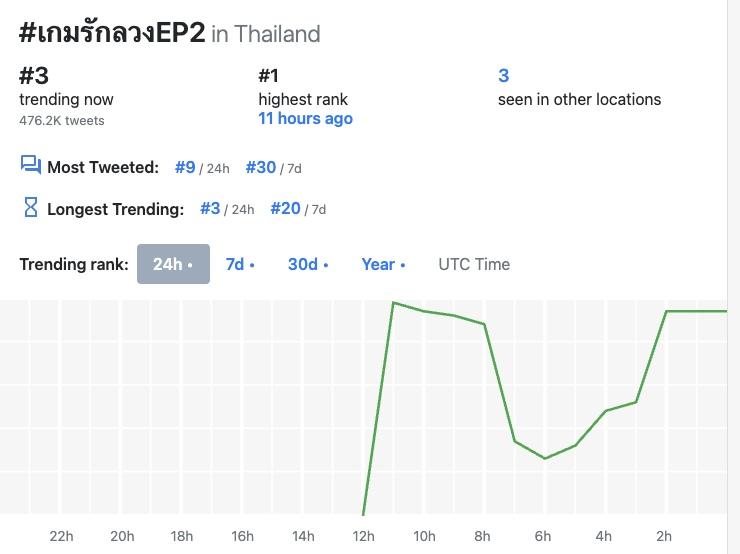Image resolution: width=740 pixels, height=554 pixels.
Task: Open the Year trending rank tab
Action: coord(383,264)
